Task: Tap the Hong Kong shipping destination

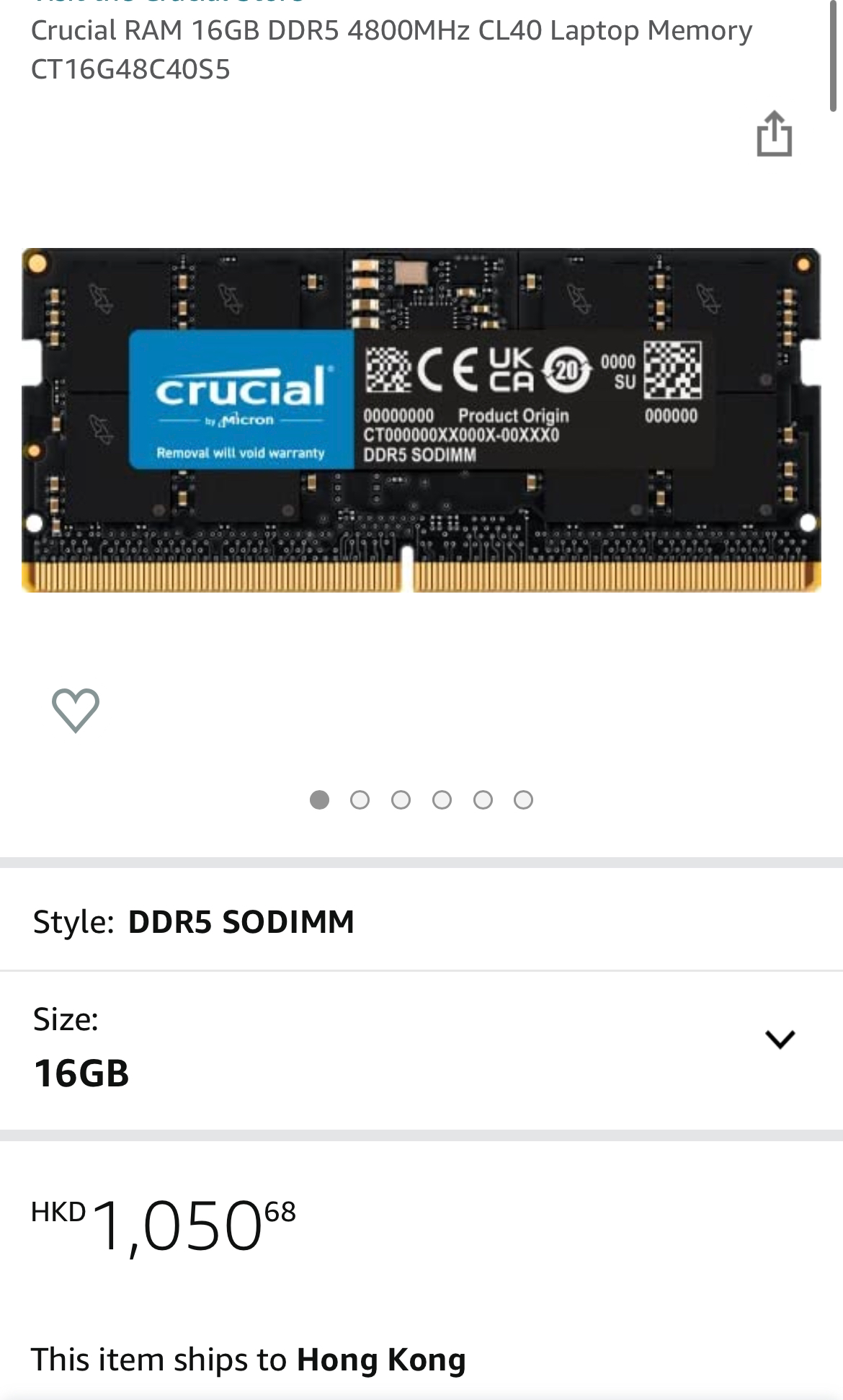Action: [381, 1360]
